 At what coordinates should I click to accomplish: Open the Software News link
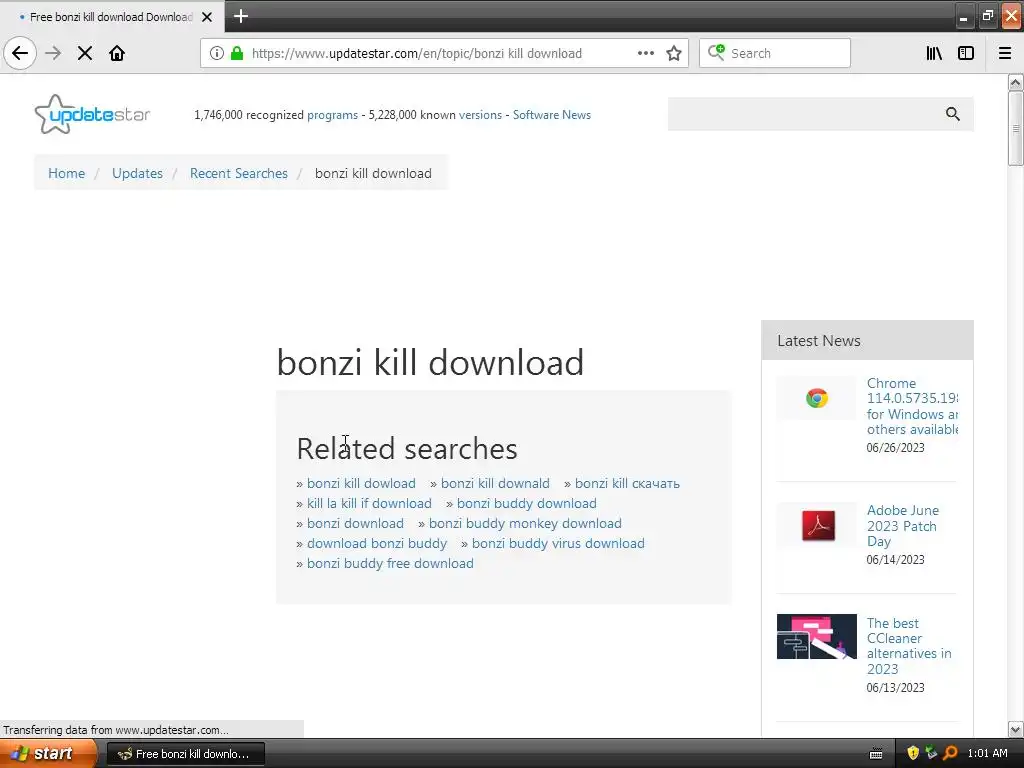(552, 115)
